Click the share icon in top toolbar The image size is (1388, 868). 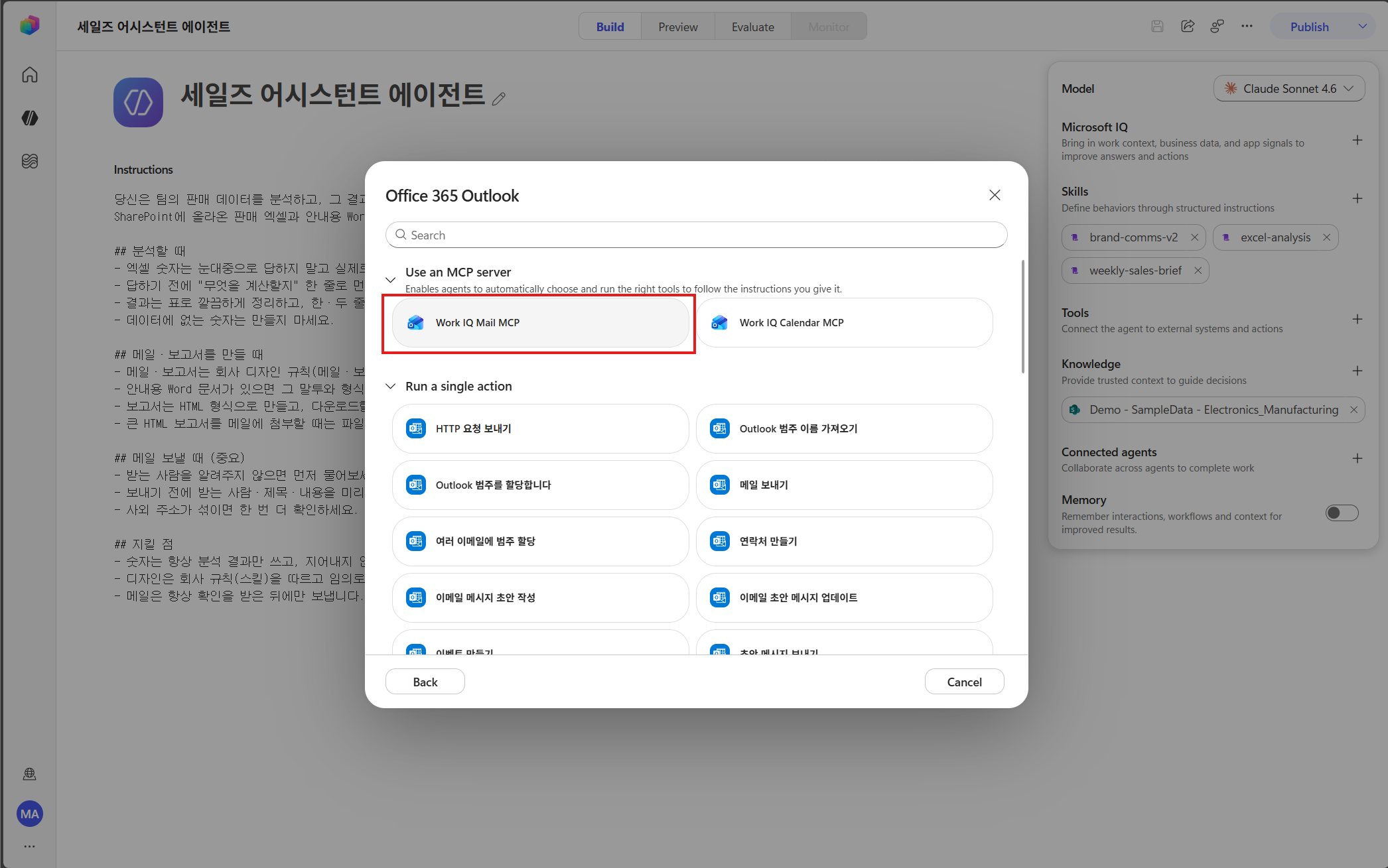click(x=1188, y=27)
